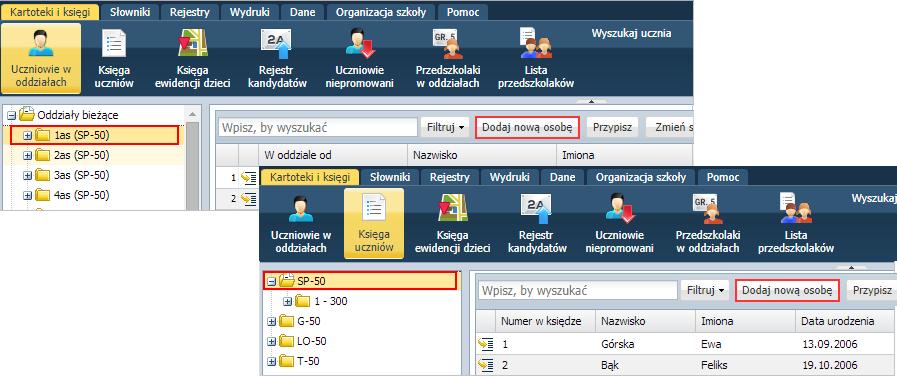Screen dimensions: 897x378
Task: Expand the 1 - 300 folder
Action: [x=288, y=301]
